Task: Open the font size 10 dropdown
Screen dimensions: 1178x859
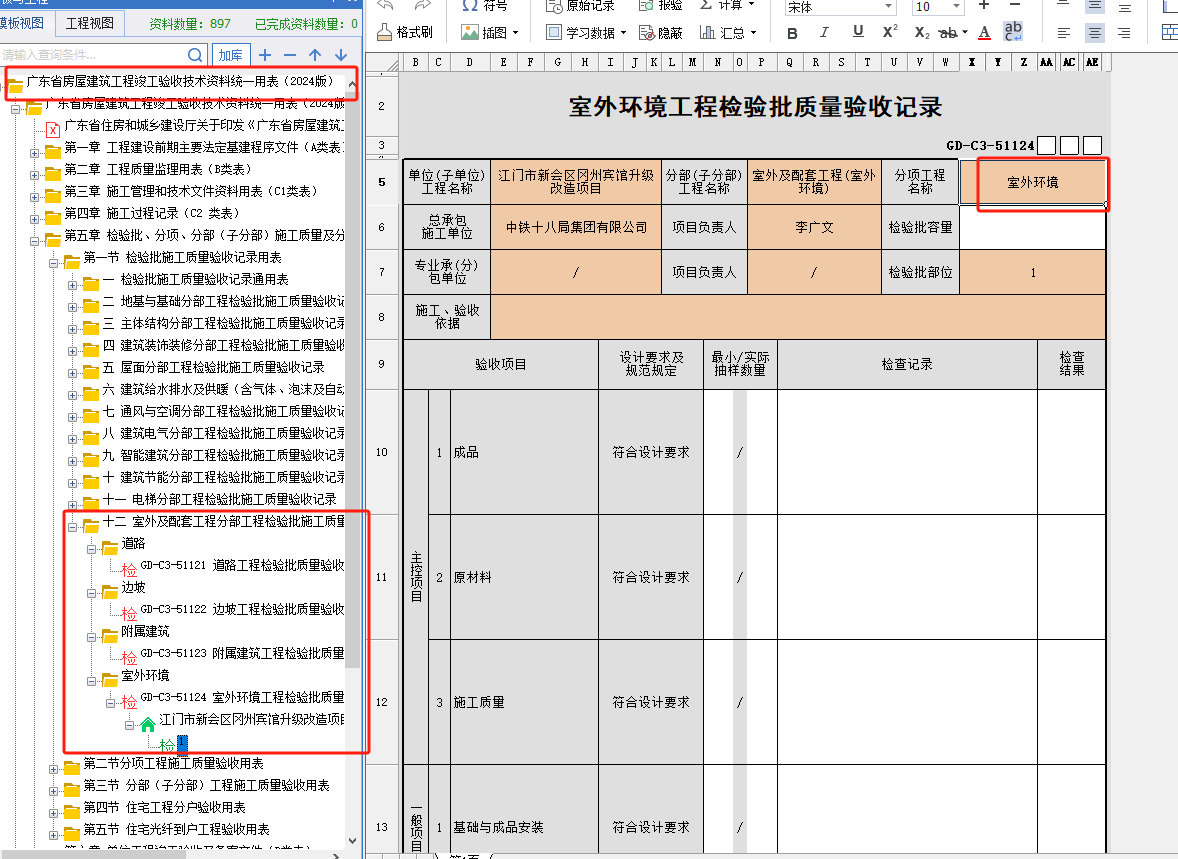Action: (956, 7)
